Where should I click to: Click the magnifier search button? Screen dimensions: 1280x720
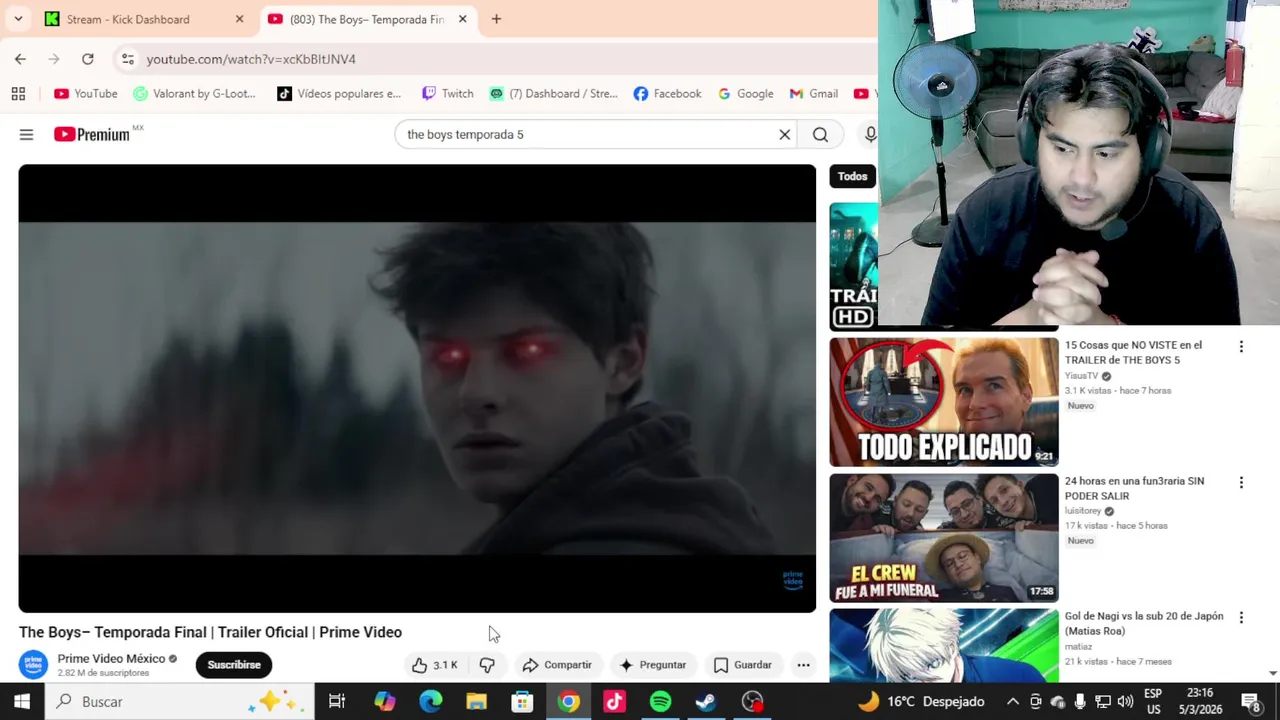pyautogui.click(x=820, y=135)
